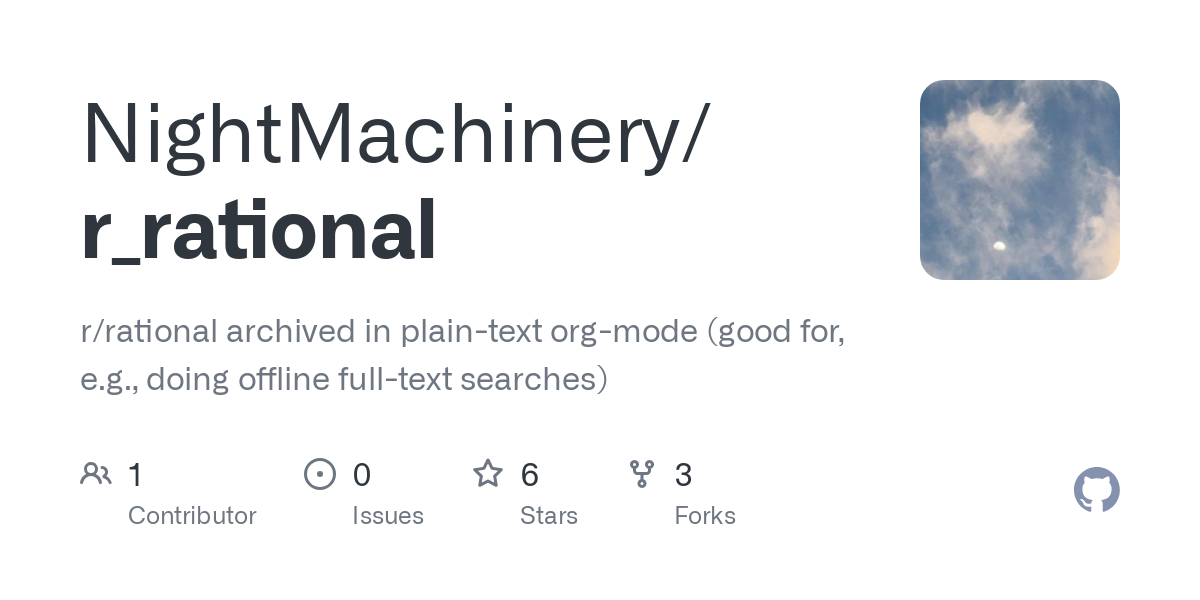Image resolution: width=1200 pixels, height=600 pixels.
Task: Click the issues count "0"
Action: coord(362,475)
